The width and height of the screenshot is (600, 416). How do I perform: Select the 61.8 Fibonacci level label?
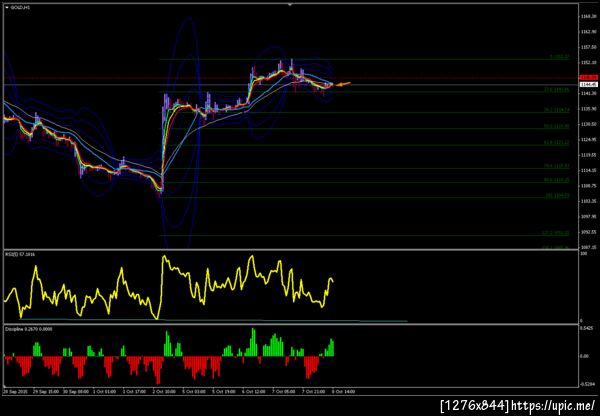point(557,142)
